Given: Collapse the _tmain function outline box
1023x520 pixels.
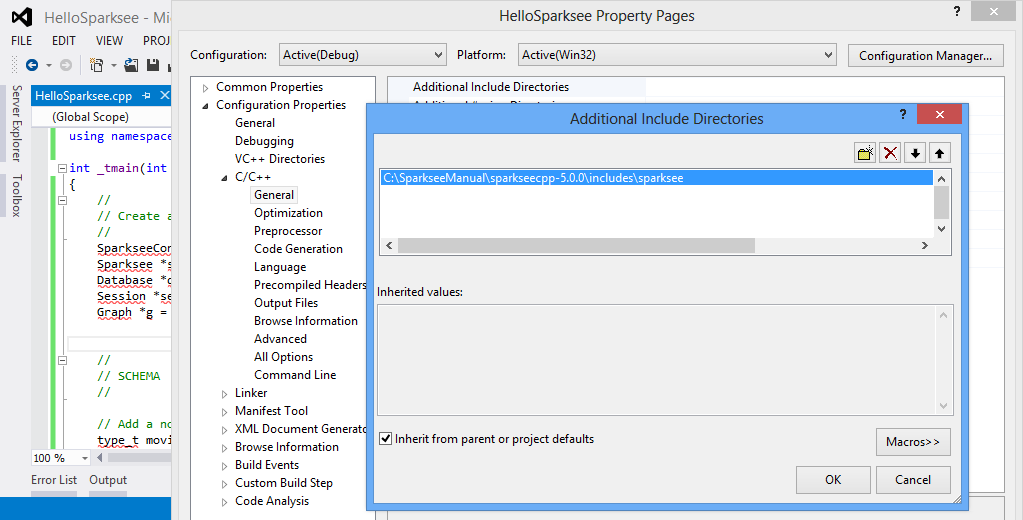Looking at the screenshot, I should 62,168.
